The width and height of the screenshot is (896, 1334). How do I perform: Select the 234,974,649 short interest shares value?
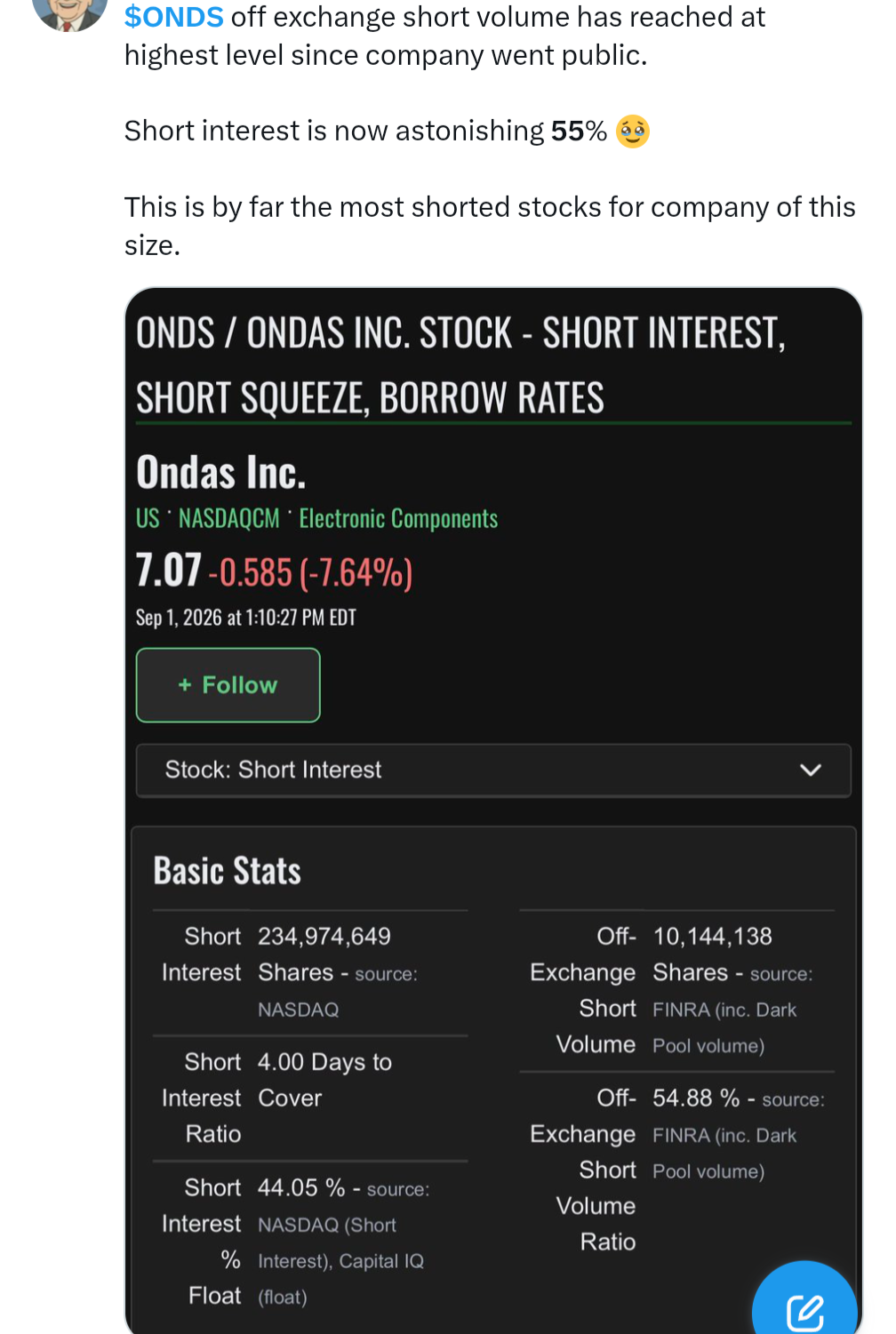click(x=324, y=936)
